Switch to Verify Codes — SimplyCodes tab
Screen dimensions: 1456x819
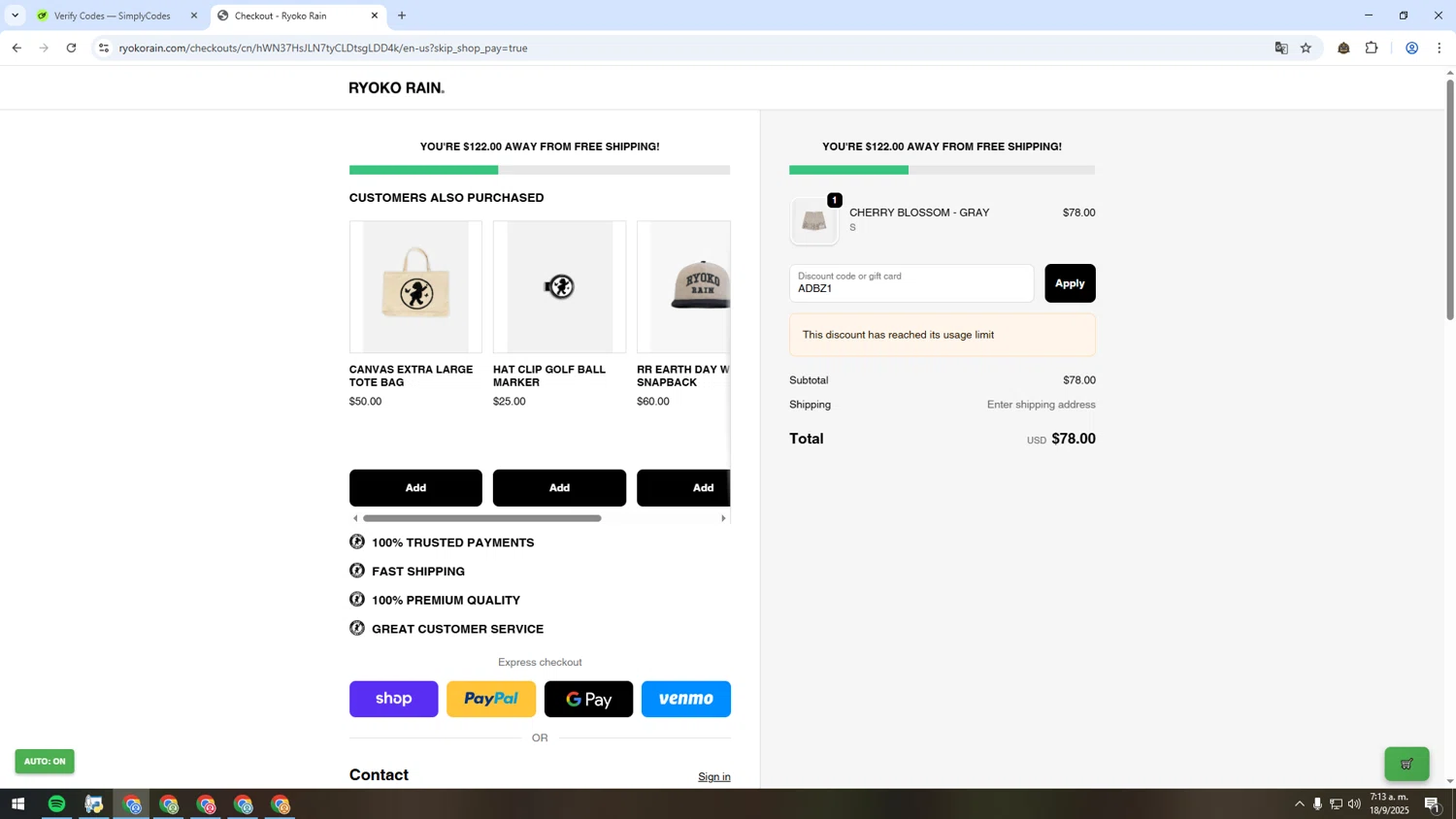point(112,16)
